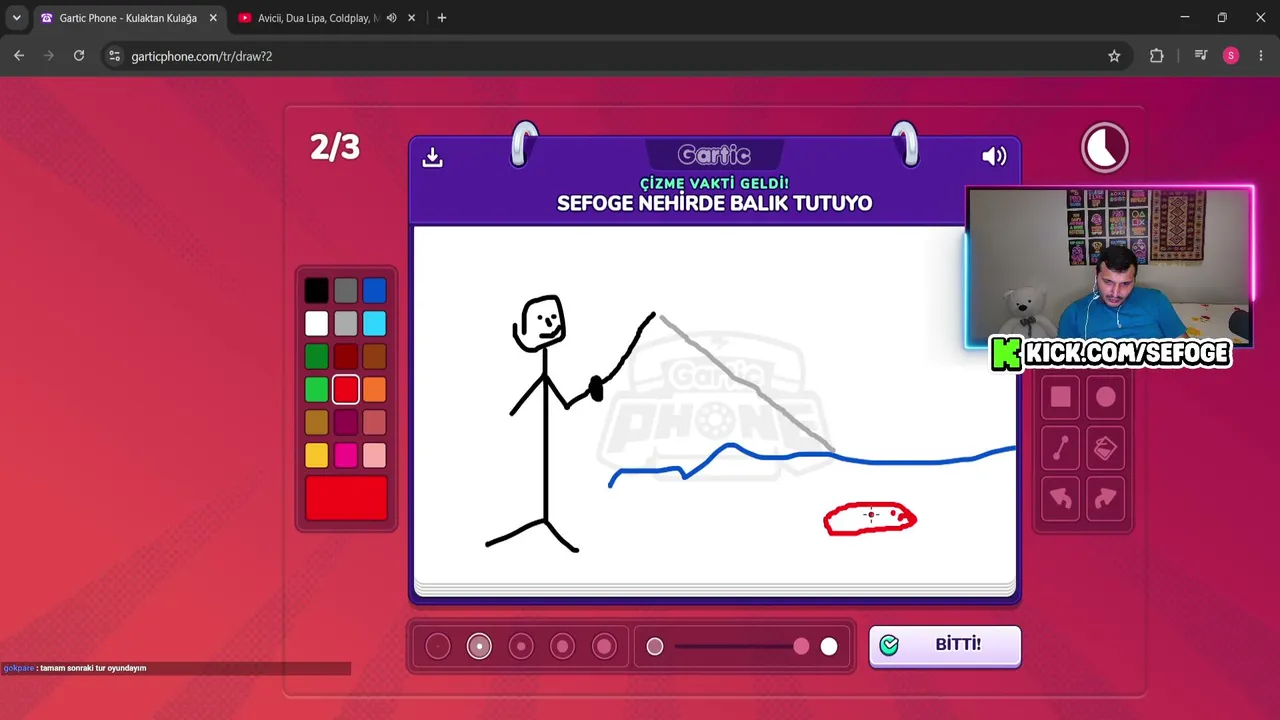Pick the light pink color swatch
The height and width of the screenshot is (720, 1280).
coord(374,455)
